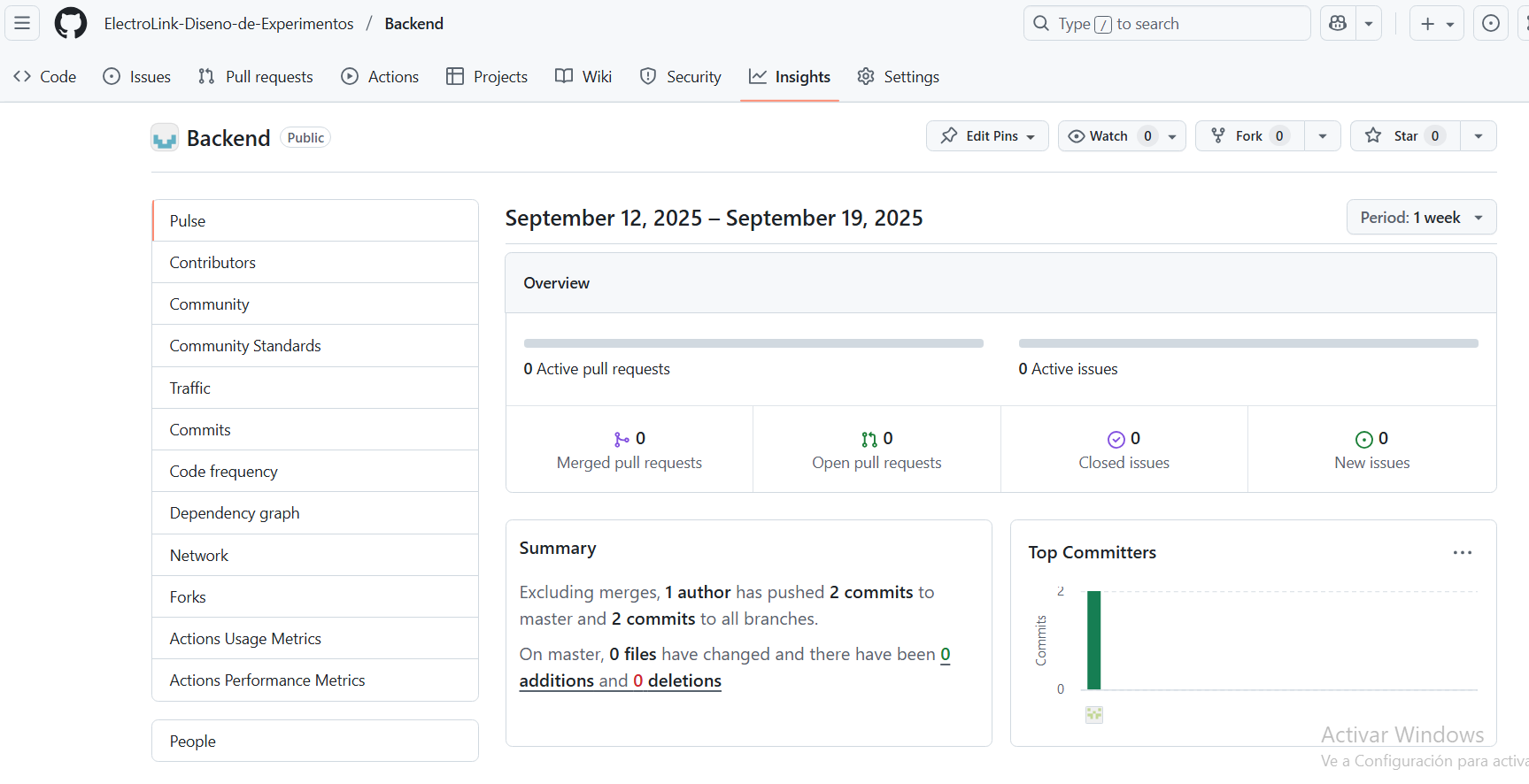This screenshot has height=784, width=1529.
Task: Open the create new plus dropdown
Action: (1437, 23)
